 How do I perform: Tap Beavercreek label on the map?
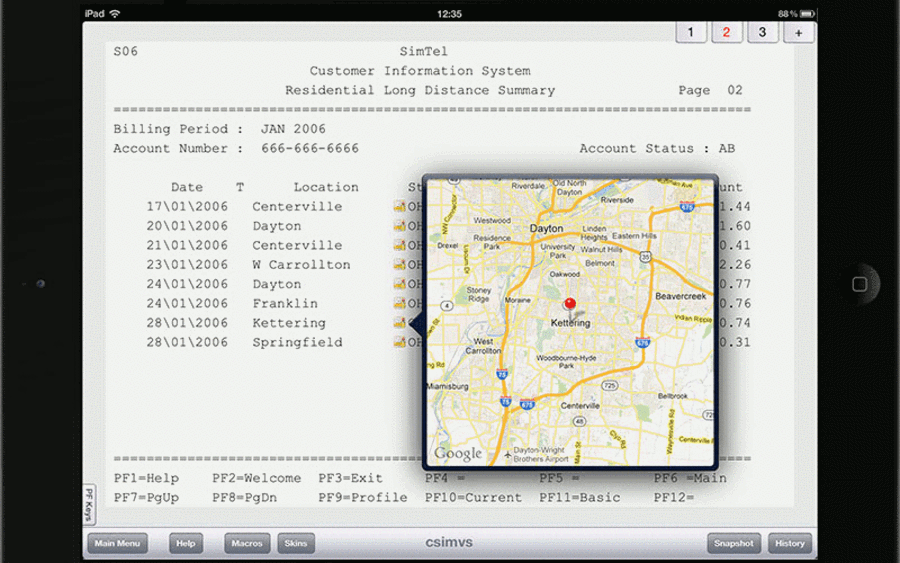click(680, 296)
